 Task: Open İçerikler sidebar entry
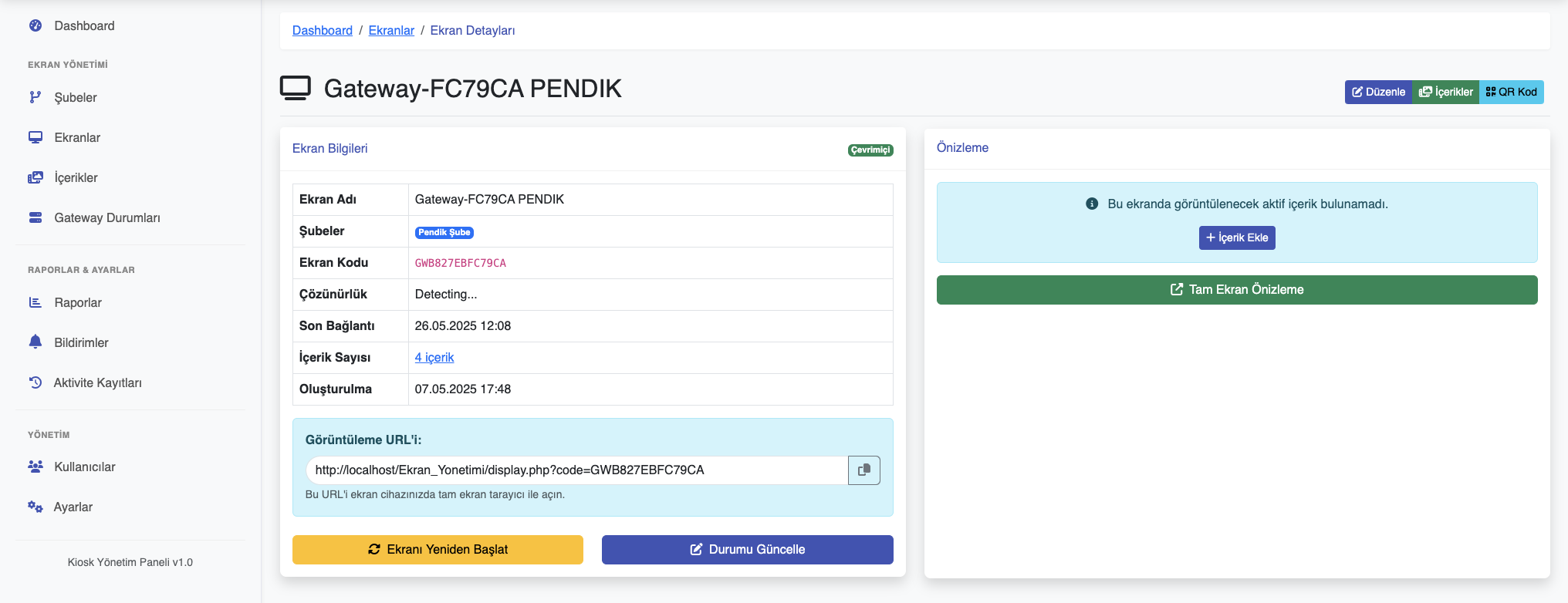pyautogui.click(x=76, y=177)
